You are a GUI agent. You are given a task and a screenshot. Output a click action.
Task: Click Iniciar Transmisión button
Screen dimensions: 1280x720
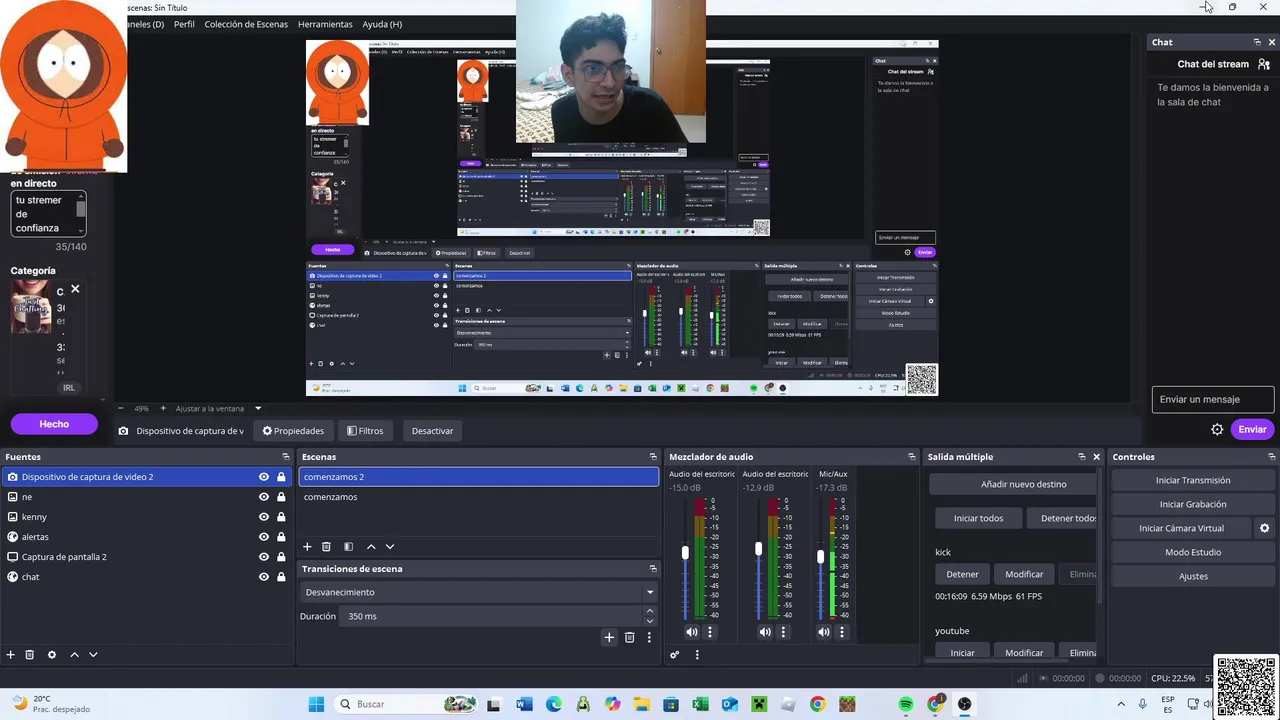coord(1193,480)
